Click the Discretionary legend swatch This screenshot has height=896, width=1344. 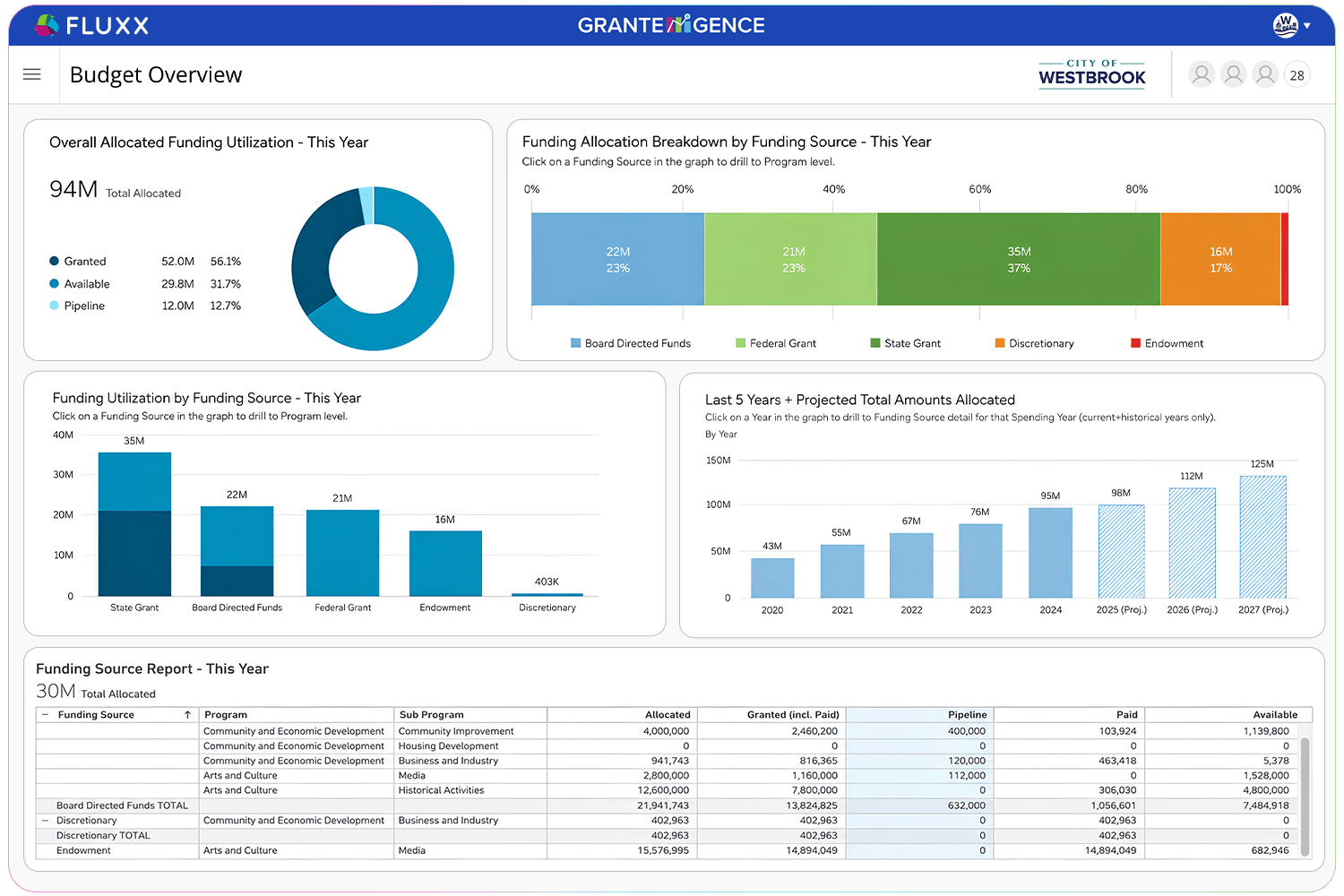click(1000, 343)
